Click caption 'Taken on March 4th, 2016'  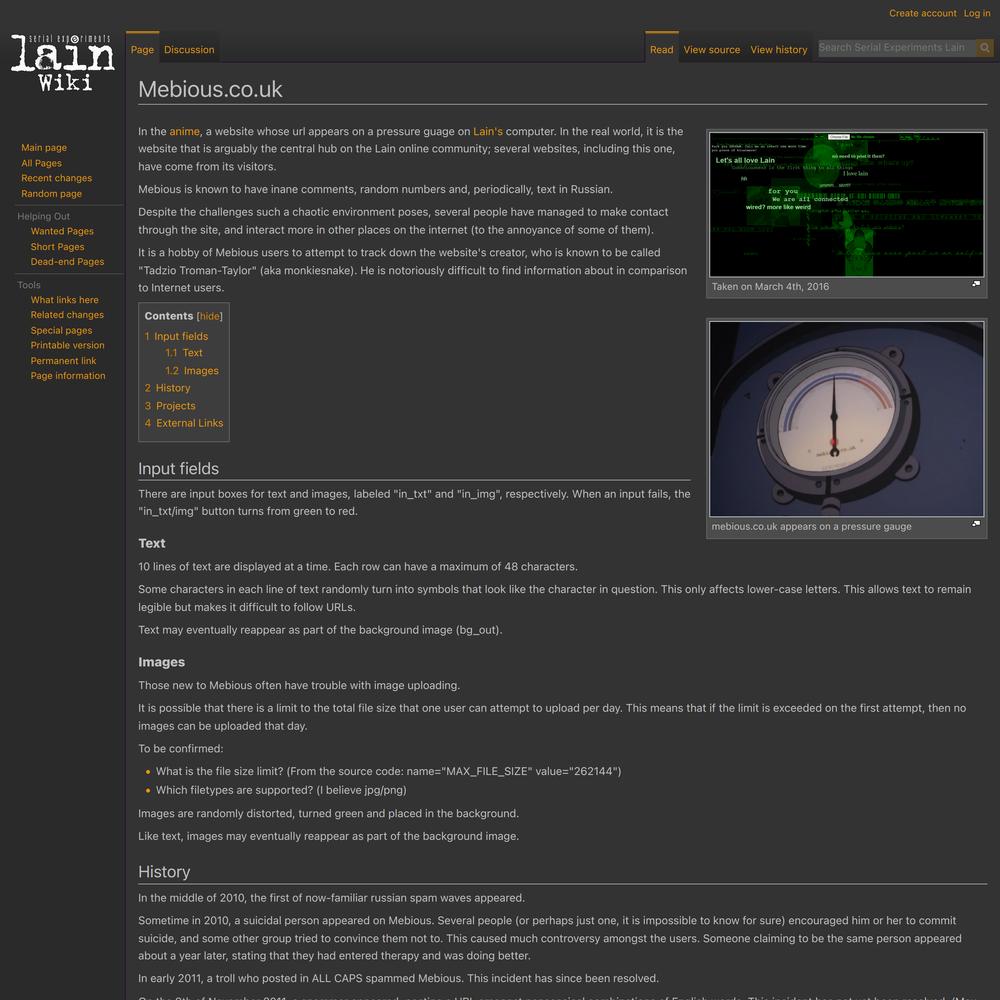[770, 286]
